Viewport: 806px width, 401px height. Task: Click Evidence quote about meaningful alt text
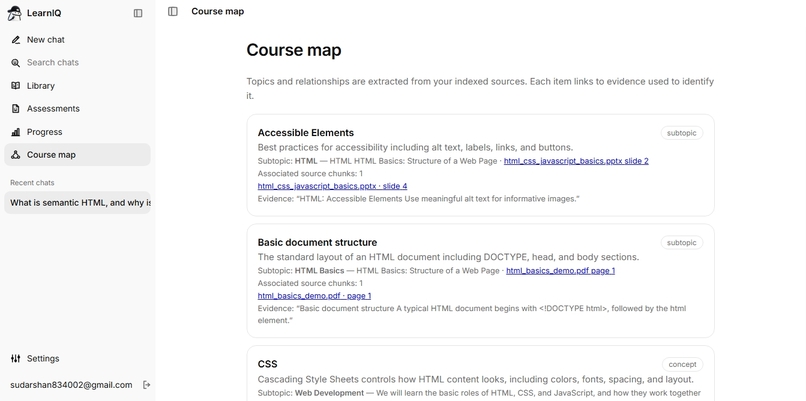[418, 198]
